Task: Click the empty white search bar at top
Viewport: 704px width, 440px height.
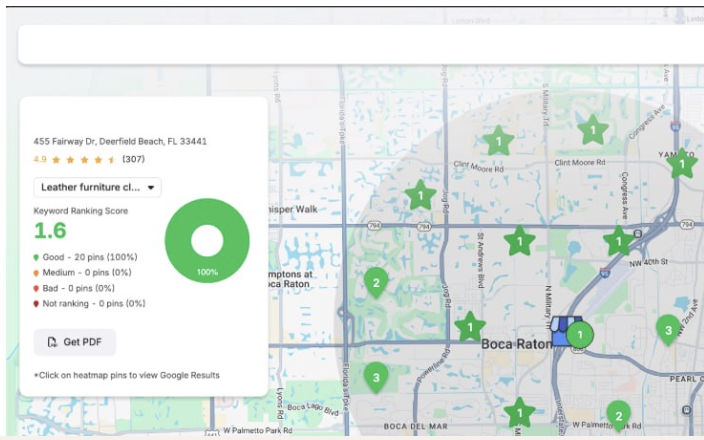Action: coord(361,44)
